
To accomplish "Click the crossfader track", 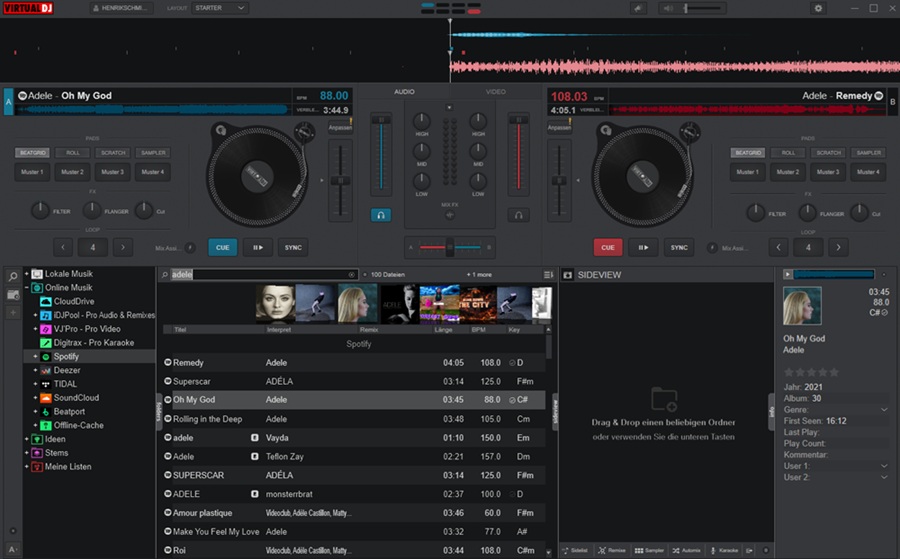I will [449, 247].
